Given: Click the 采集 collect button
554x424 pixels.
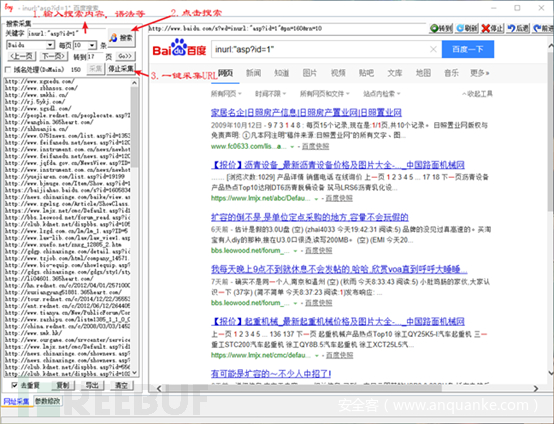Looking at the screenshot, I should point(95,69).
